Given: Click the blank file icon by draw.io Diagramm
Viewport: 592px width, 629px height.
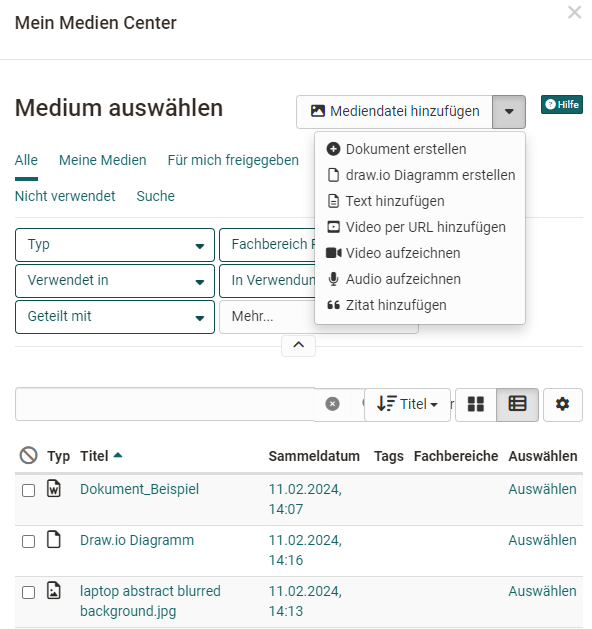Looking at the screenshot, I should coord(333,175).
